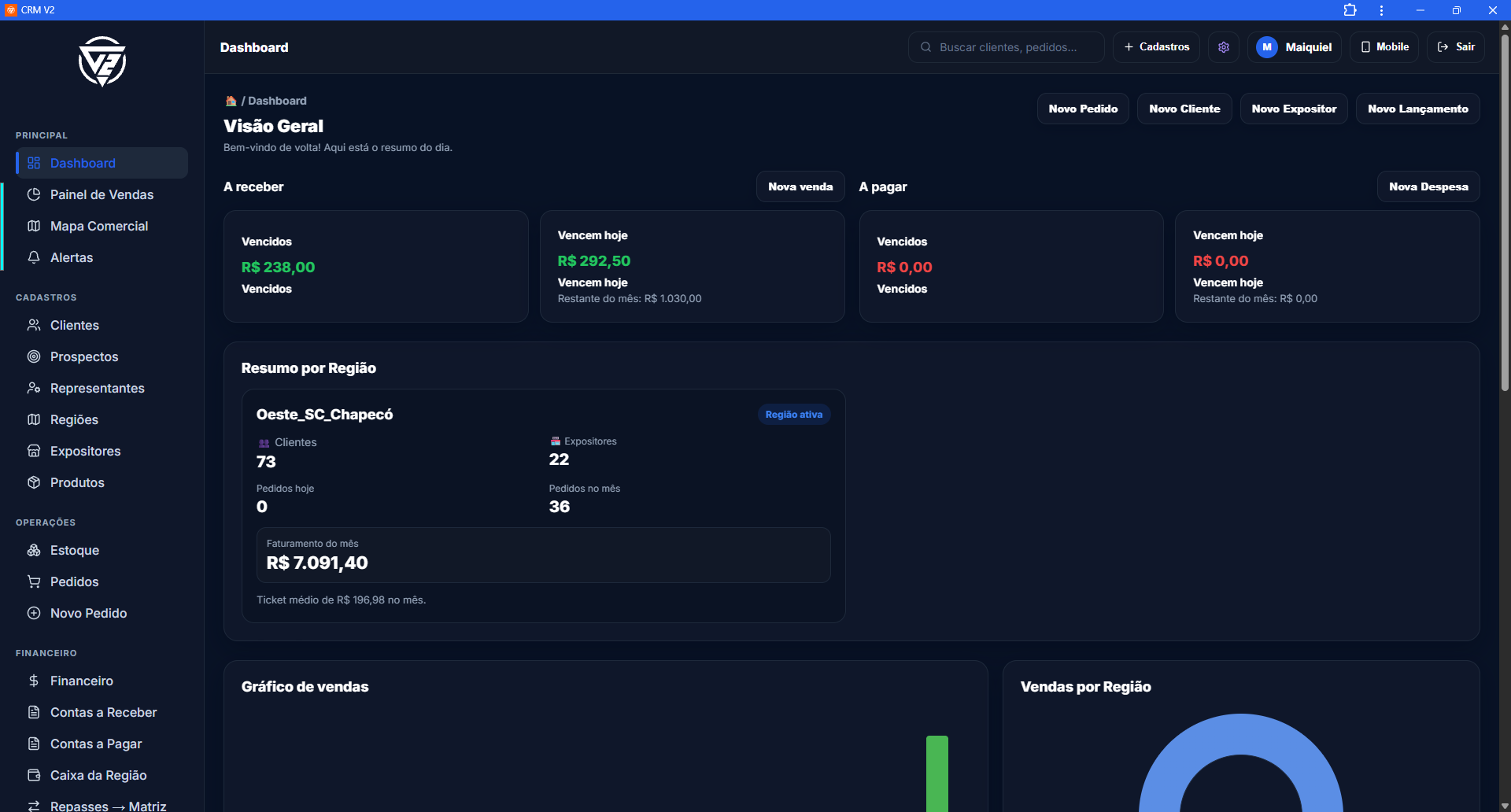Viewport: 1511px width, 812px height.
Task: Click the Faturamento do mês R$ 7.091,40 box
Action: [543, 555]
